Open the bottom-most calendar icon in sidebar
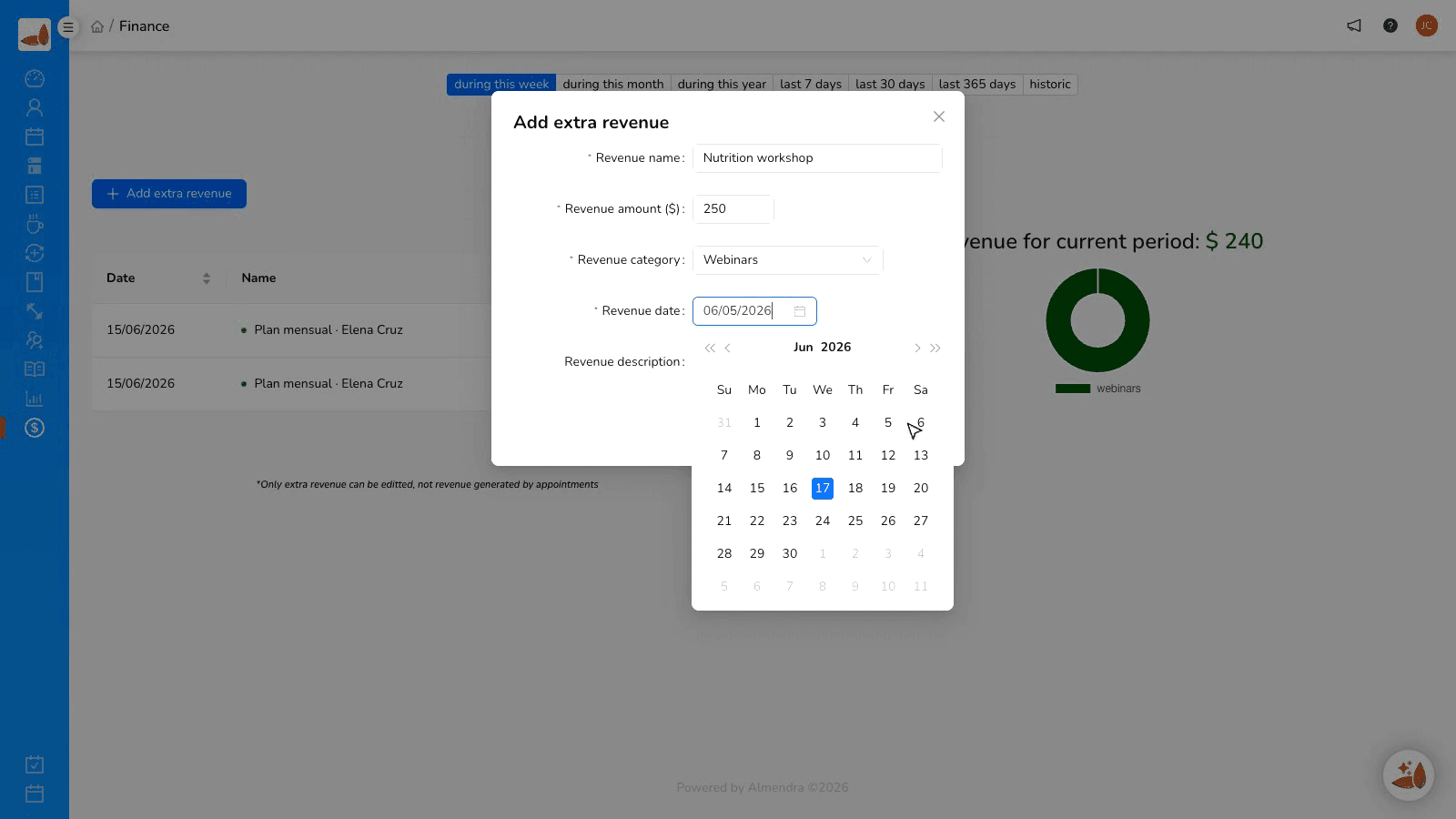Viewport: 1456px width, 819px height. [35, 794]
